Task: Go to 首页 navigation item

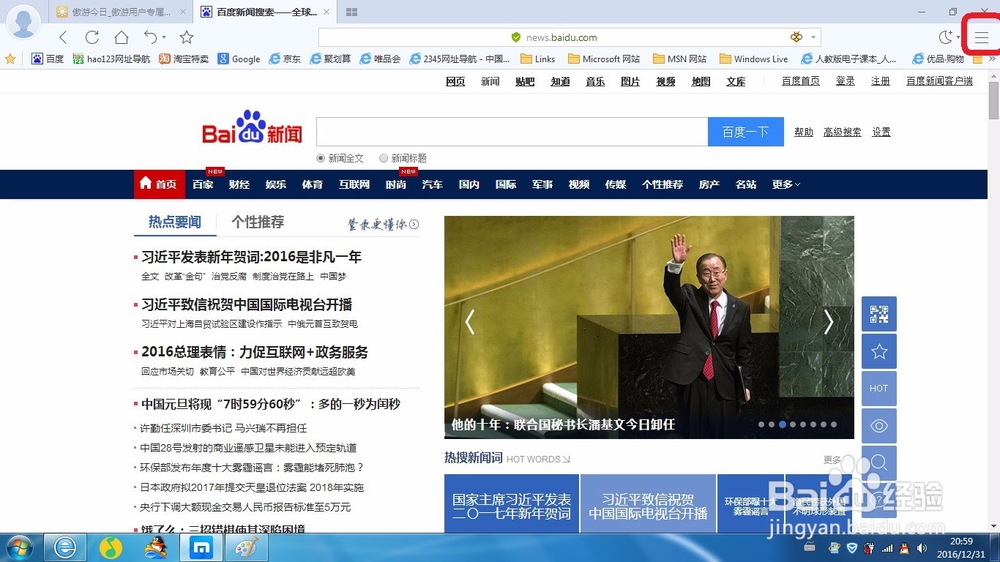Action: (x=159, y=184)
